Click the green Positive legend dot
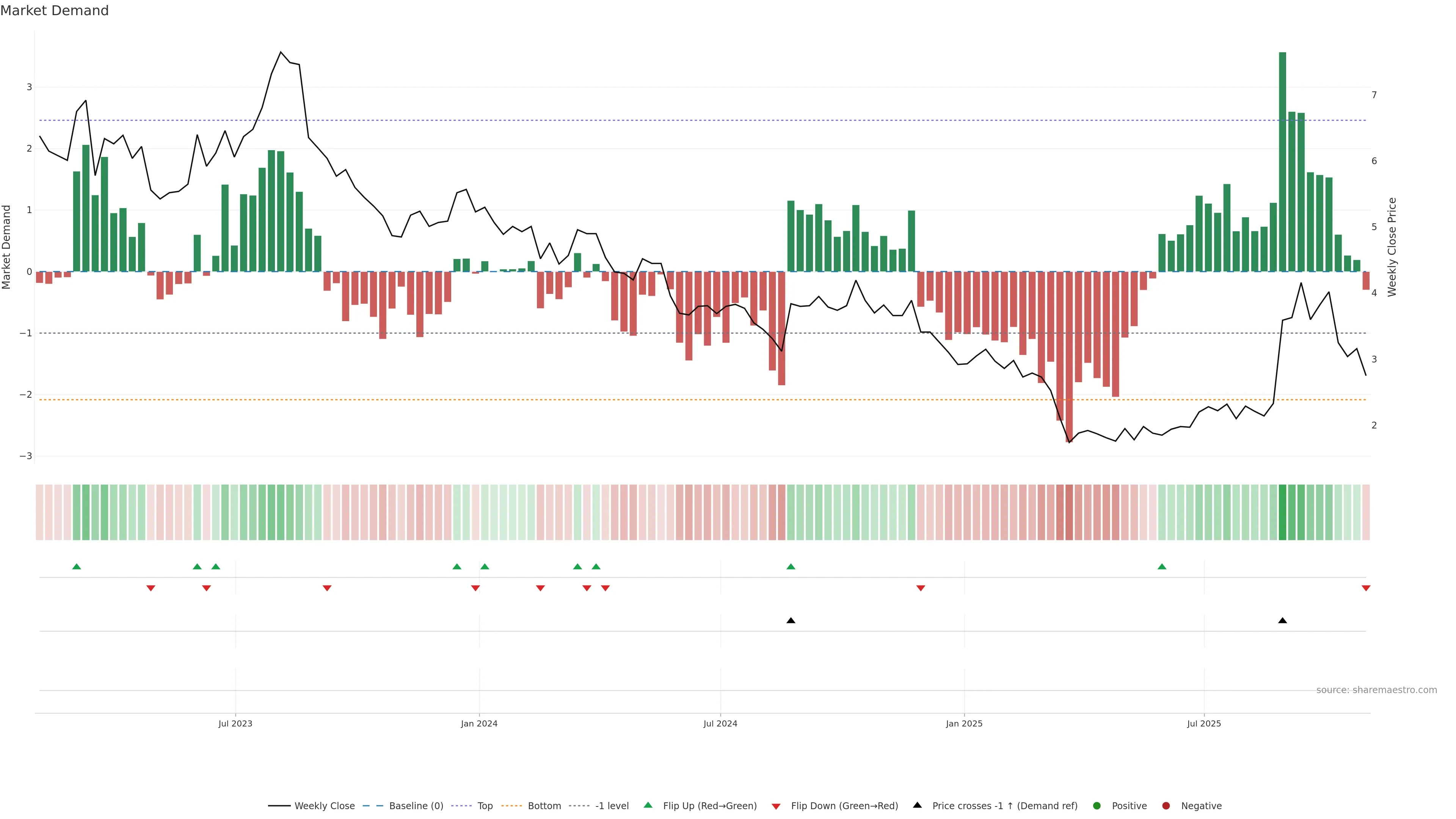 1097,805
